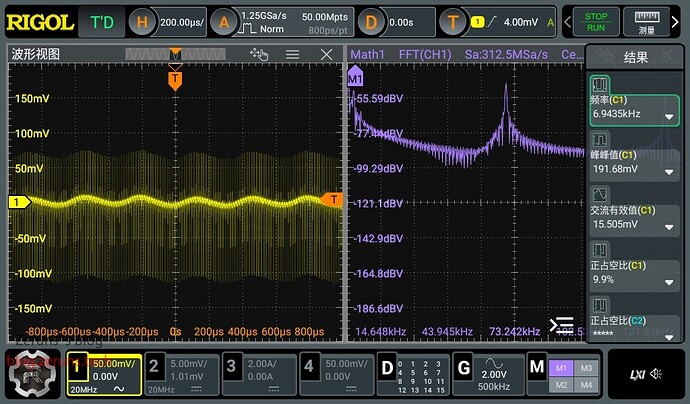The height and width of the screenshot is (404, 690).
Task: Click the list icon in the FFT window
Action: pyautogui.click(x=563, y=325)
